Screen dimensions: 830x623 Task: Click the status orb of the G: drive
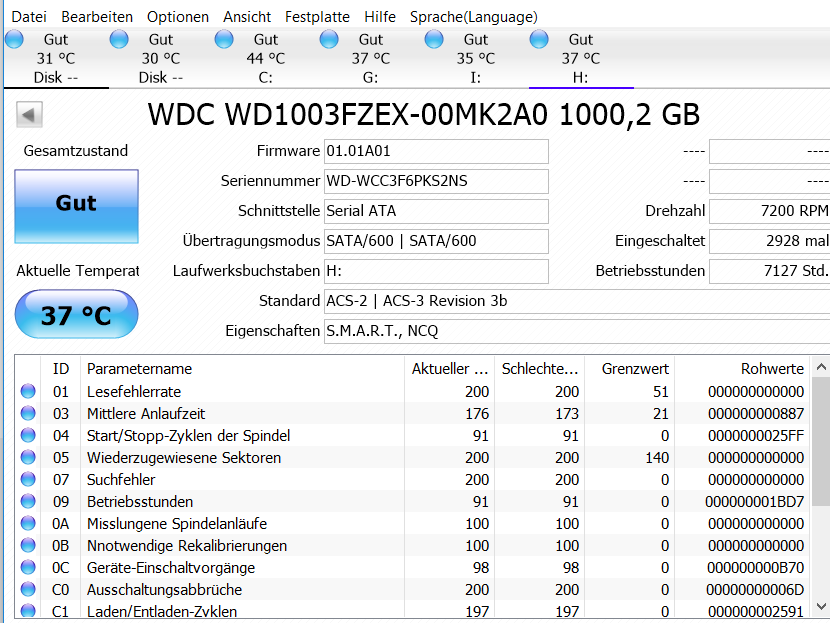tap(329, 39)
